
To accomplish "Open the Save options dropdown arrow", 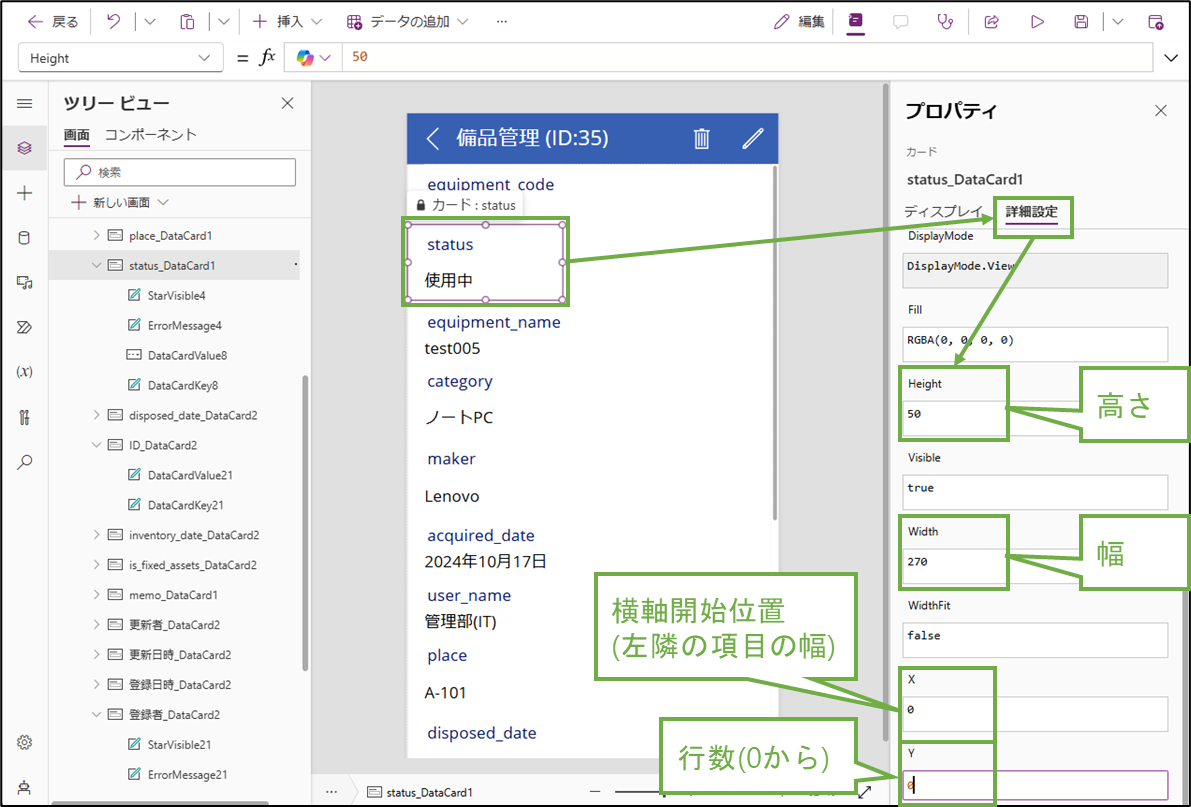I will point(1117,22).
